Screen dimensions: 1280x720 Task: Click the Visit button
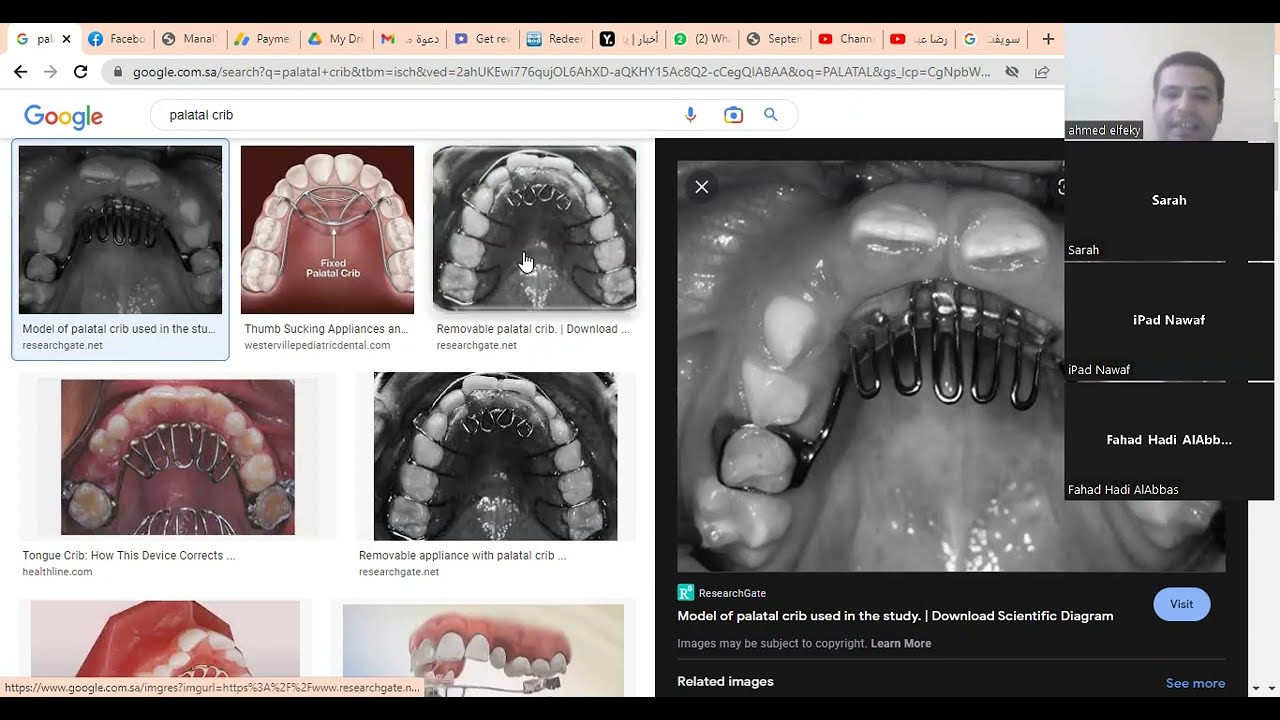(1181, 604)
